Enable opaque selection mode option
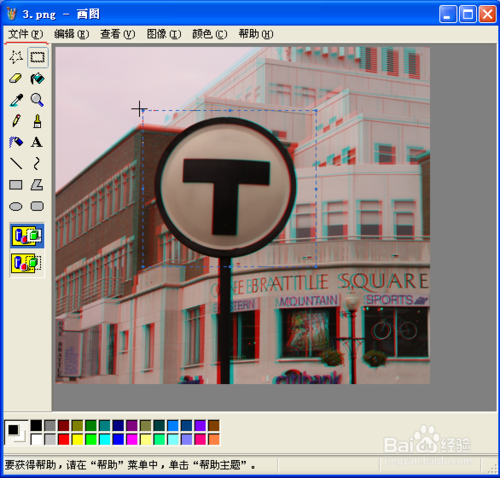Viewport: 500px width, 478px height. pos(27,236)
